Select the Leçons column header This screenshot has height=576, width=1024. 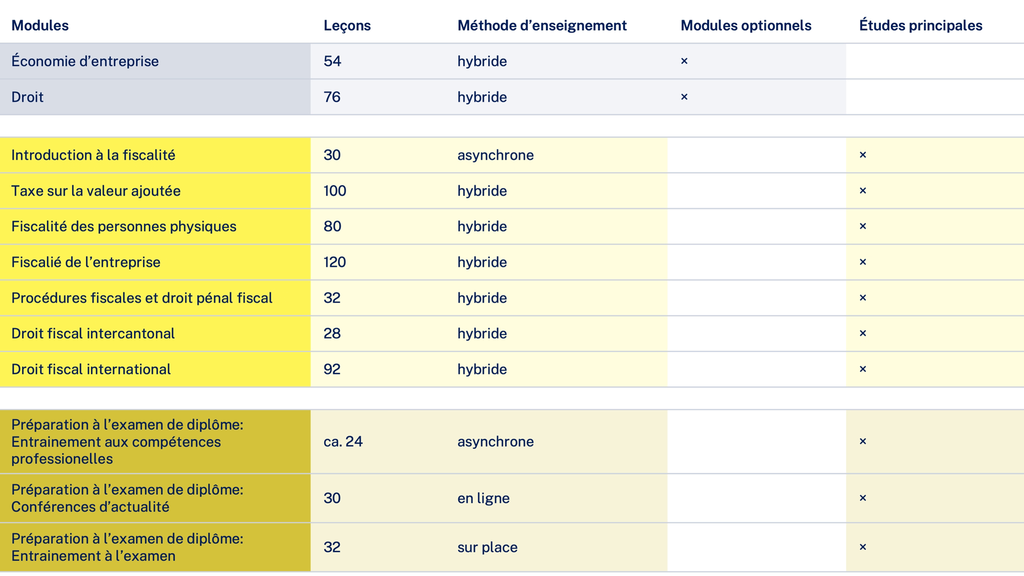[347, 26]
